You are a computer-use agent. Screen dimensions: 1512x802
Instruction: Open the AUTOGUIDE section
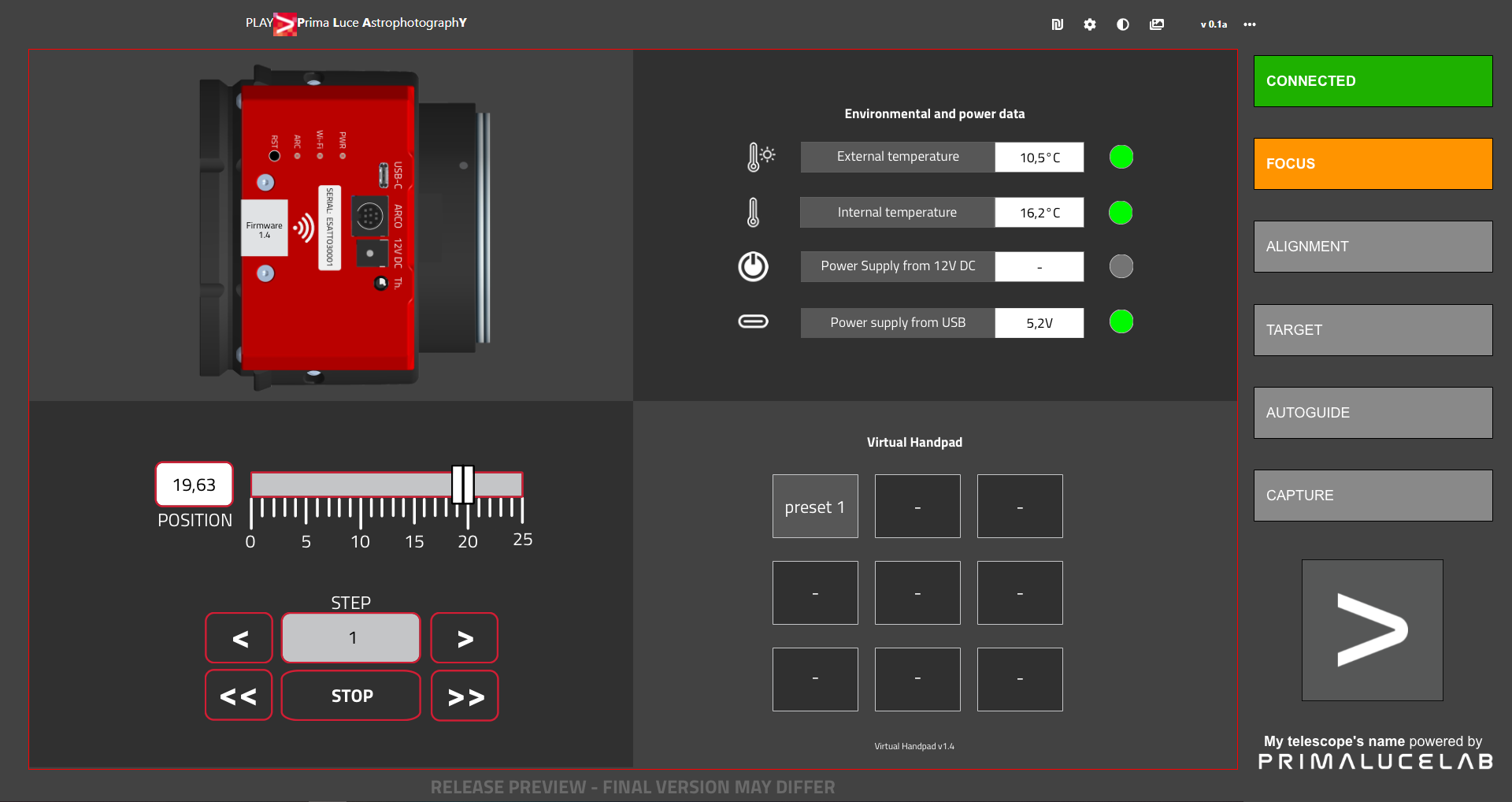pos(1373,413)
